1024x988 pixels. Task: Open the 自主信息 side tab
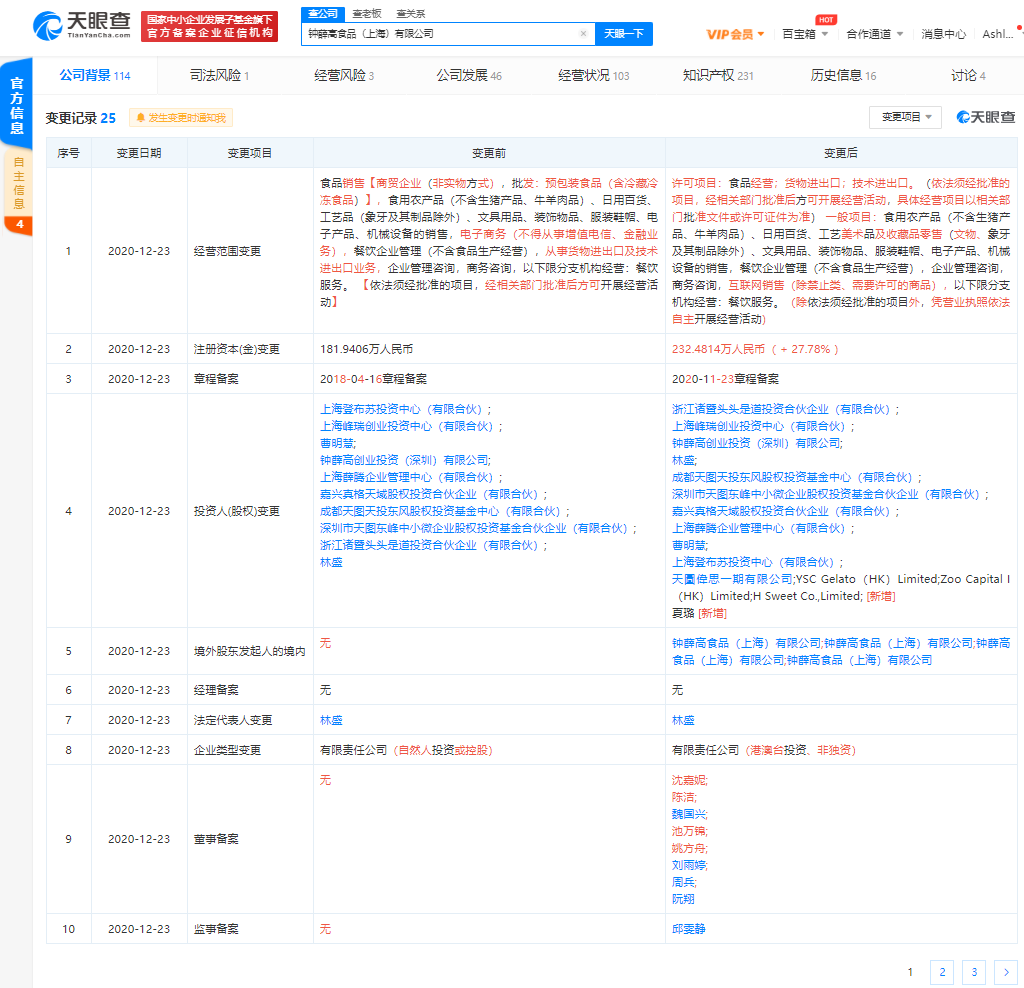tap(18, 184)
